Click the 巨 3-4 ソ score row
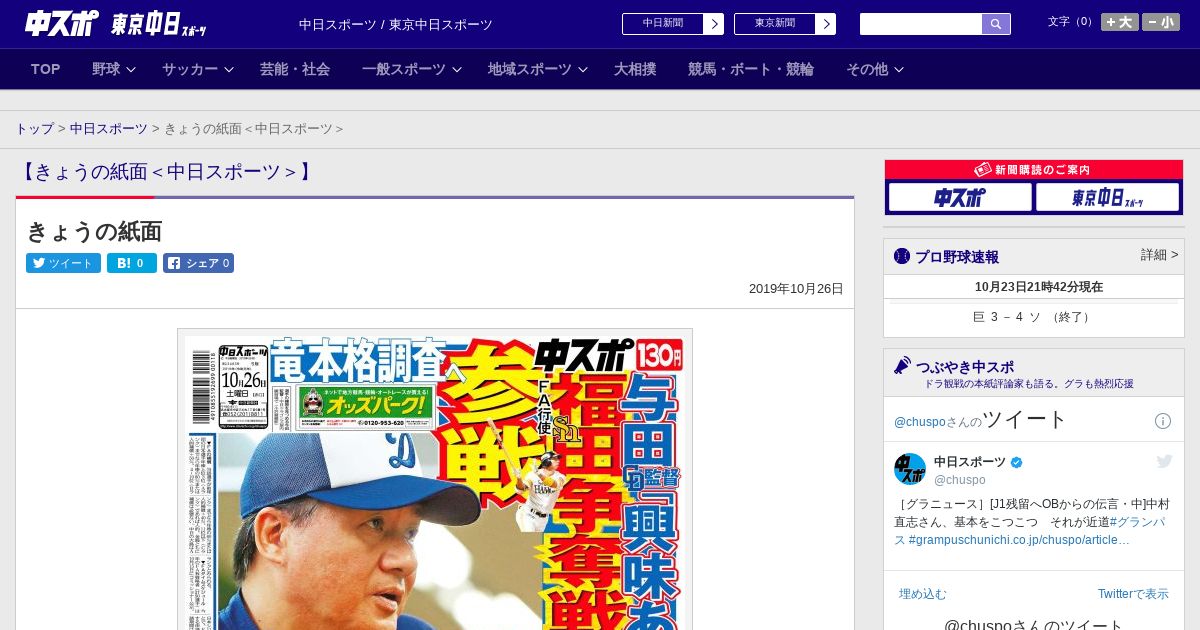This screenshot has width=1200, height=630. point(1034,317)
